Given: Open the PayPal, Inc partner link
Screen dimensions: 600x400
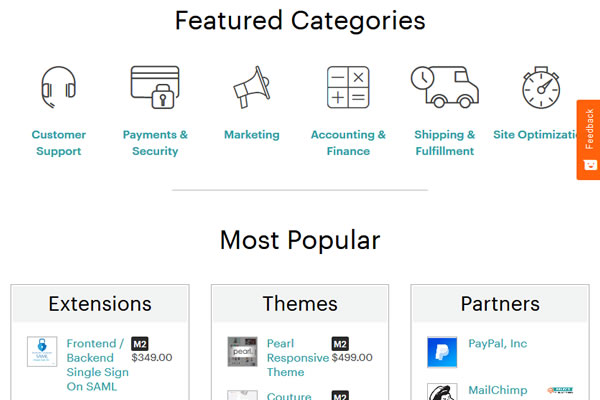Looking at the screenshot, I should click(497, 344).
